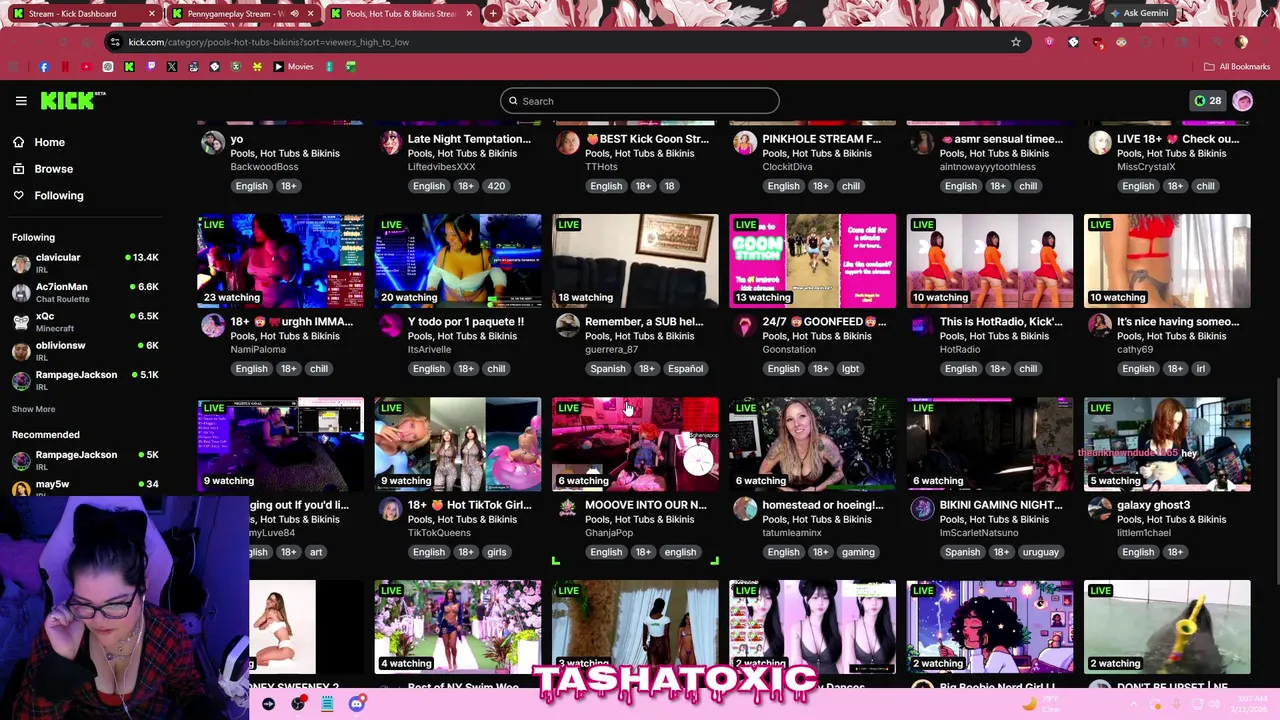The height and width of the screenshot is (720, 1280).
Task: Open the guerrera_87 stream thumbnail
Action: point(635,260)
